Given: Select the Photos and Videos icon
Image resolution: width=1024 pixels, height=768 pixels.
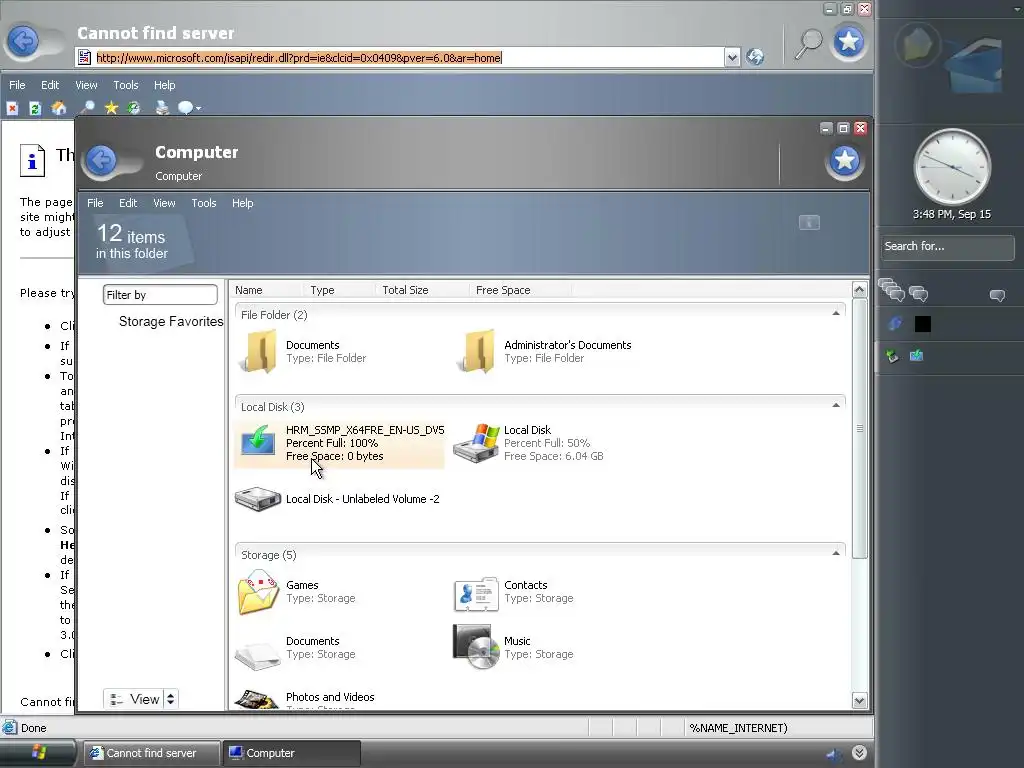Looking at the screenshot, I should click(x=257, y=699).
